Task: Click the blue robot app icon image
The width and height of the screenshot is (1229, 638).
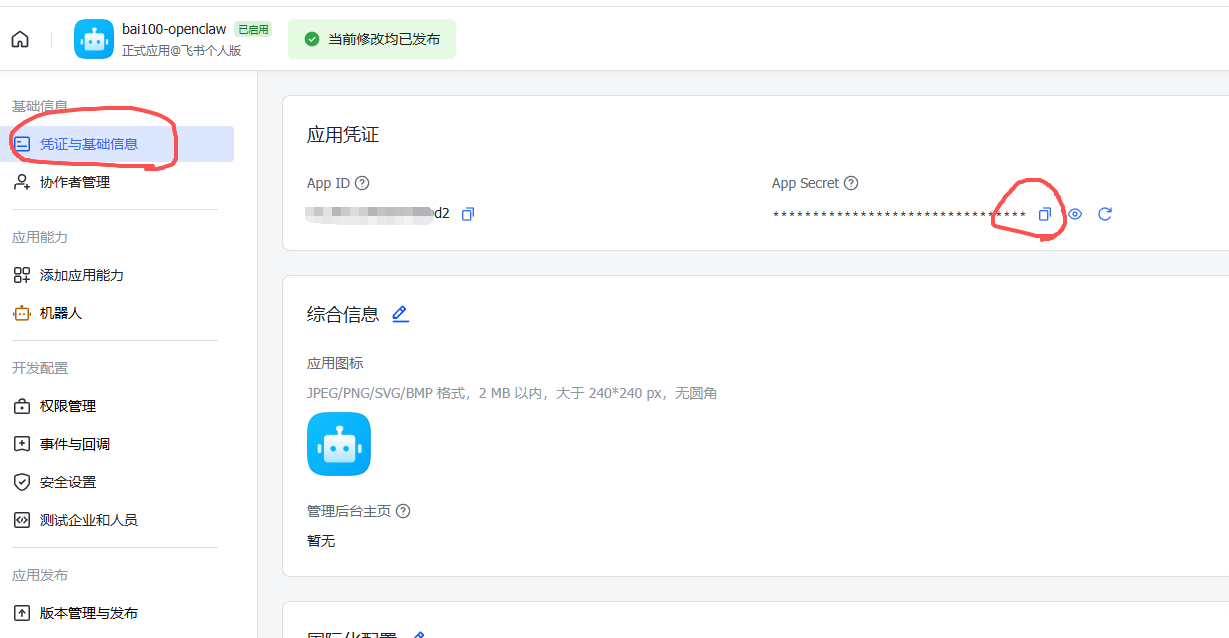Action: point(339,444)
